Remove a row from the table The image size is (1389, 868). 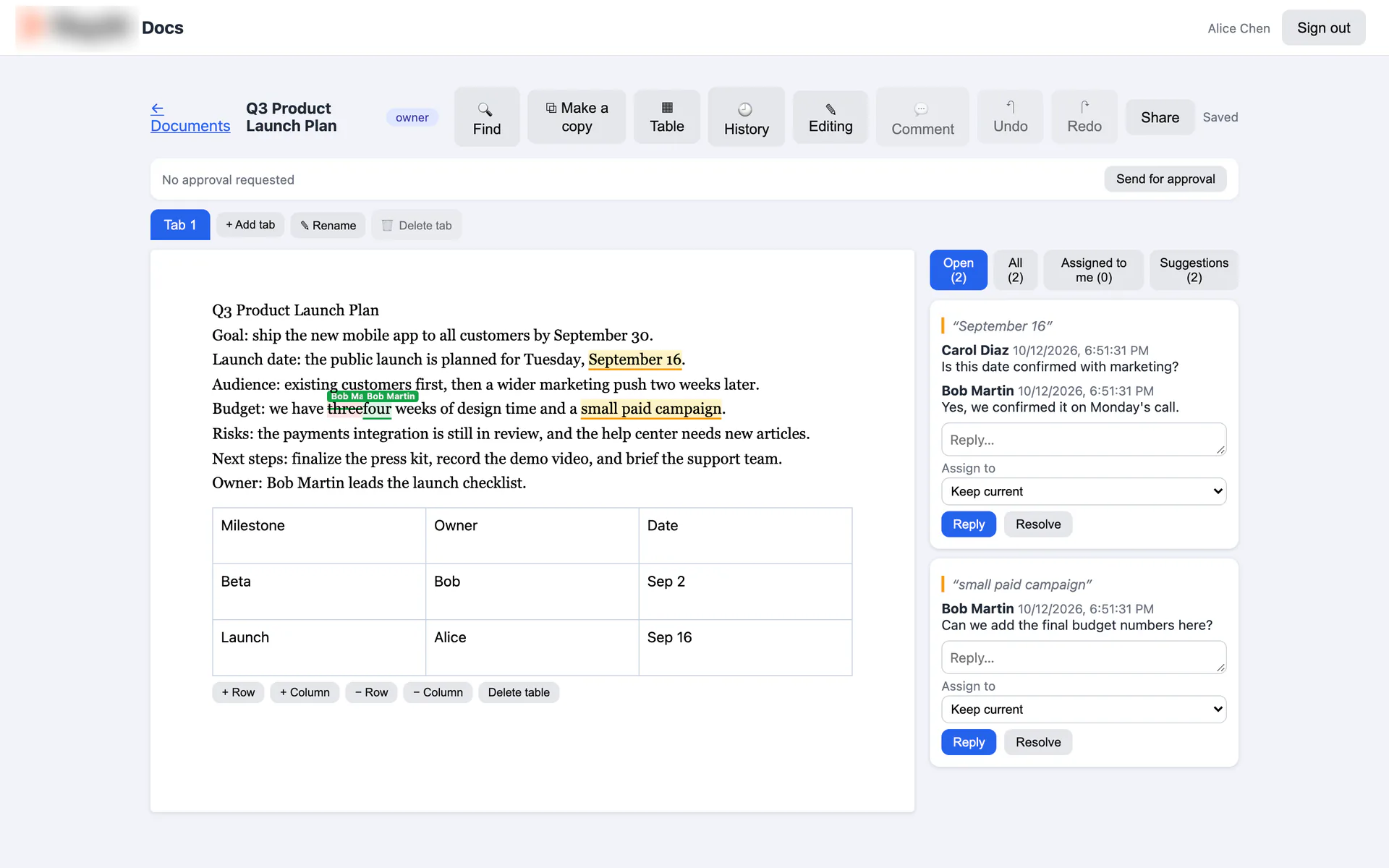371,692
